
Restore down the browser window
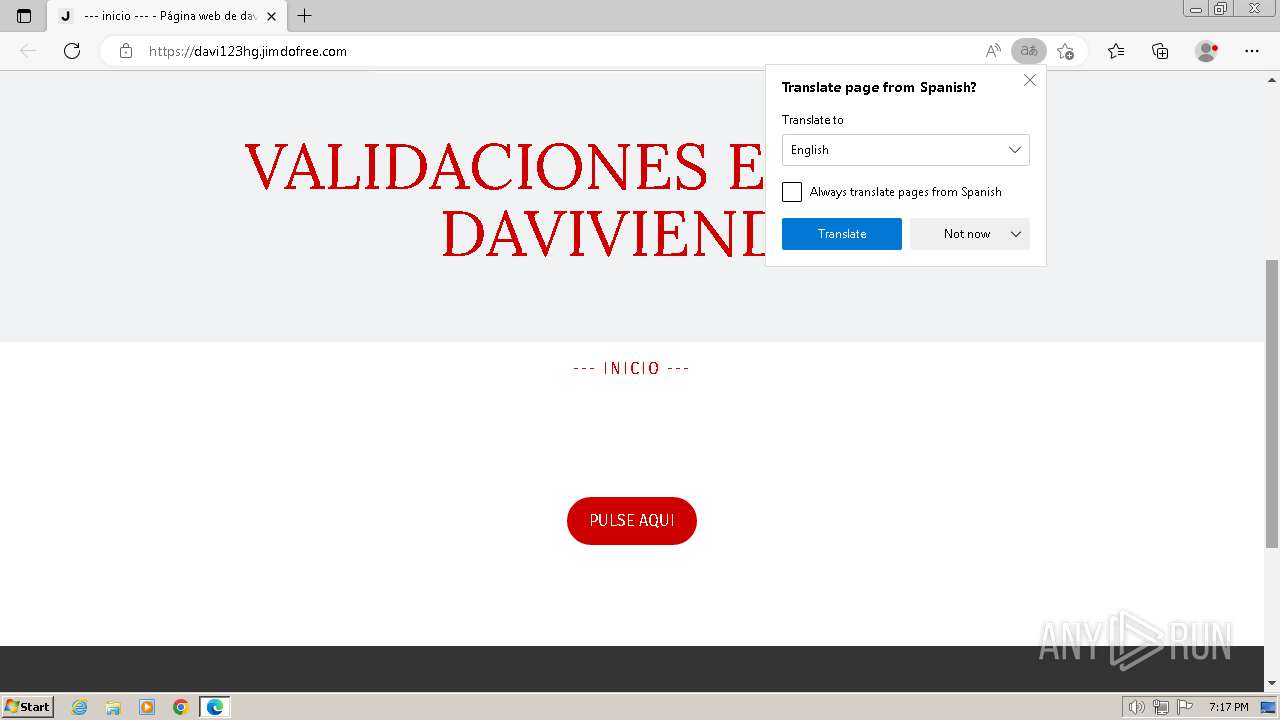(x=1220, y=8)
